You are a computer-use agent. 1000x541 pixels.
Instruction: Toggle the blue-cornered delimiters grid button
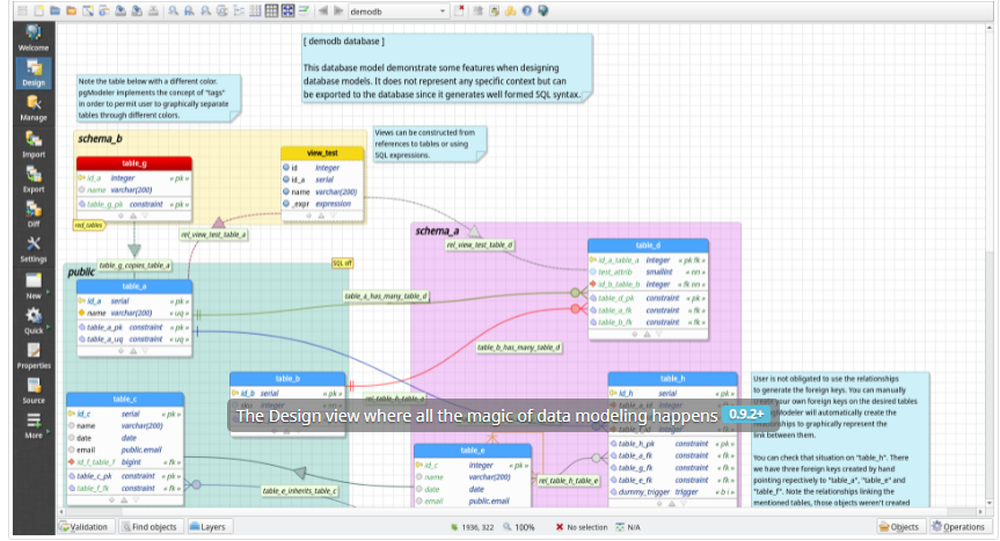(288, 11)
